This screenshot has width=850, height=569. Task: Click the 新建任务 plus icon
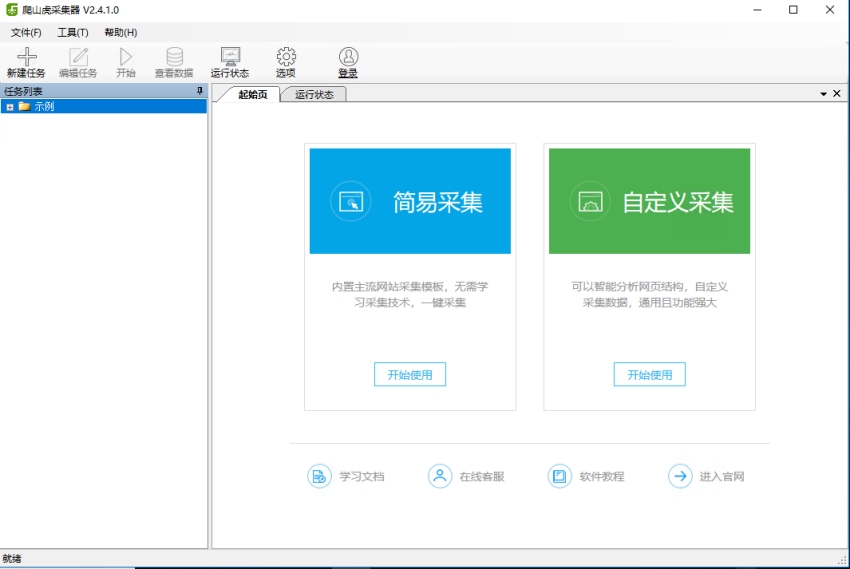click(26, 57)
